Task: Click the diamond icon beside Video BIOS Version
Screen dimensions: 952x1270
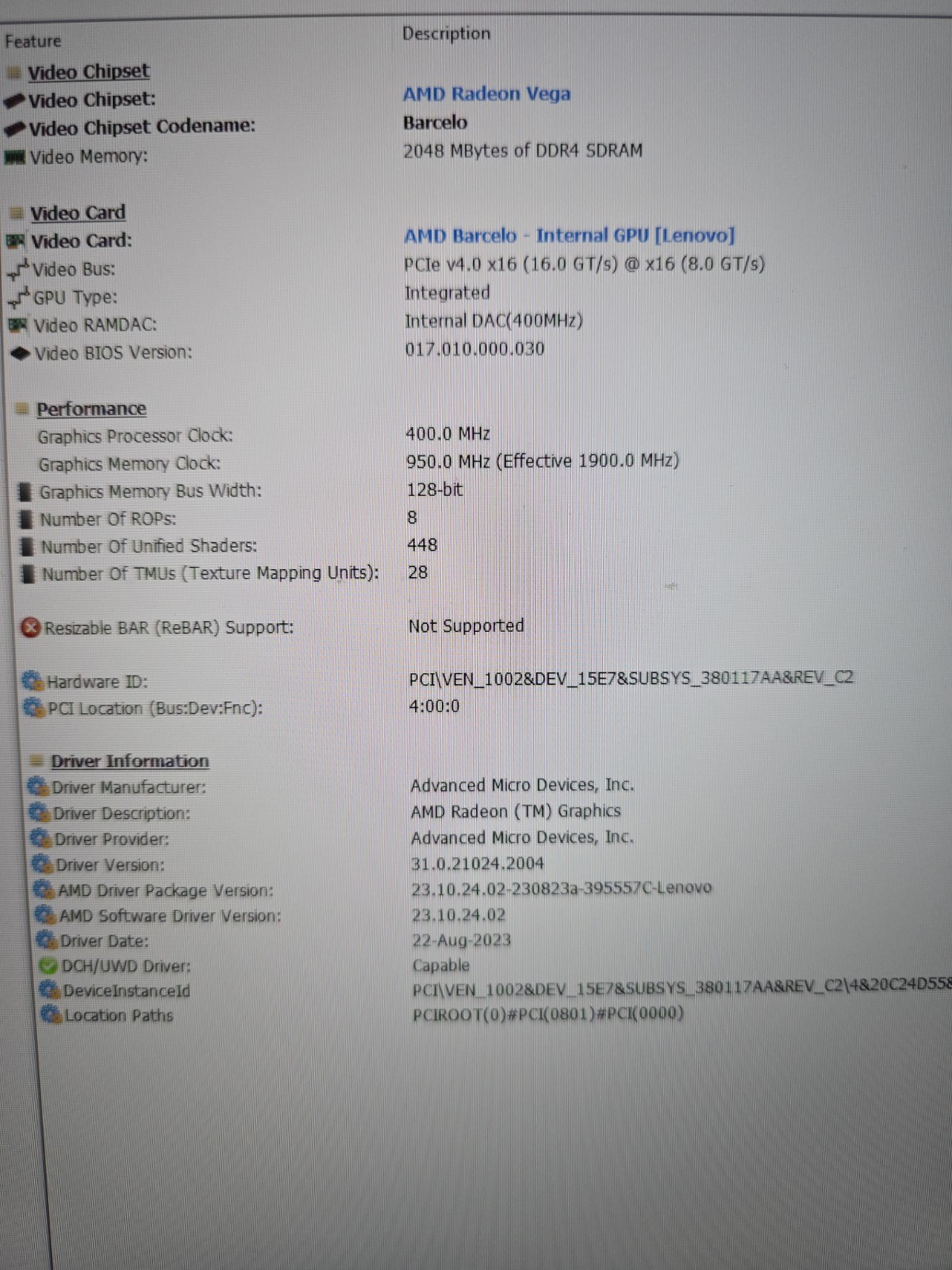Action: (21, 353)
